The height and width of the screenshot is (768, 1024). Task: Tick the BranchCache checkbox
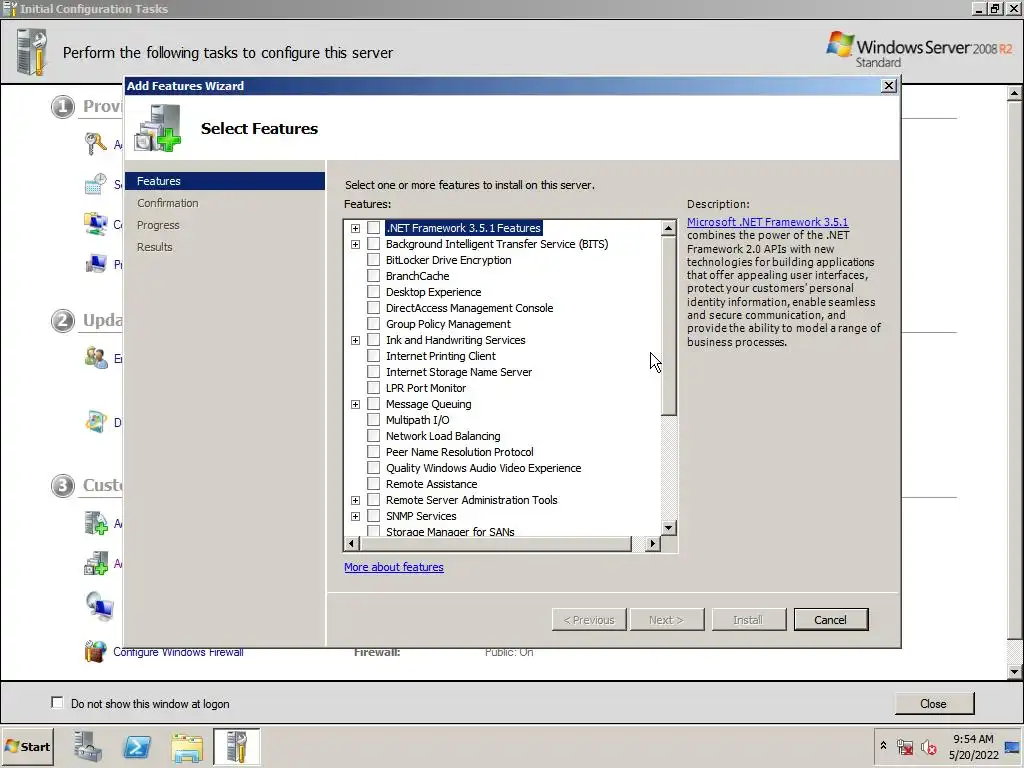point(374,276)
